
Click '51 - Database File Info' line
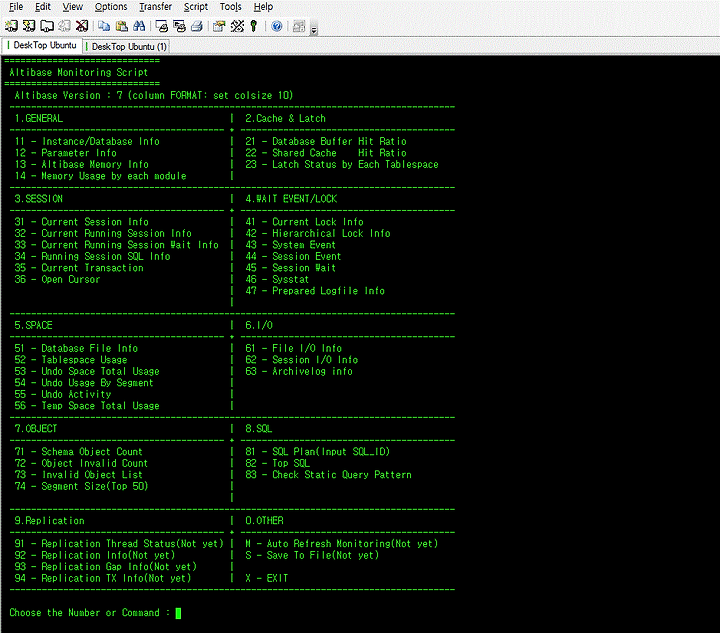pos(76,348)
